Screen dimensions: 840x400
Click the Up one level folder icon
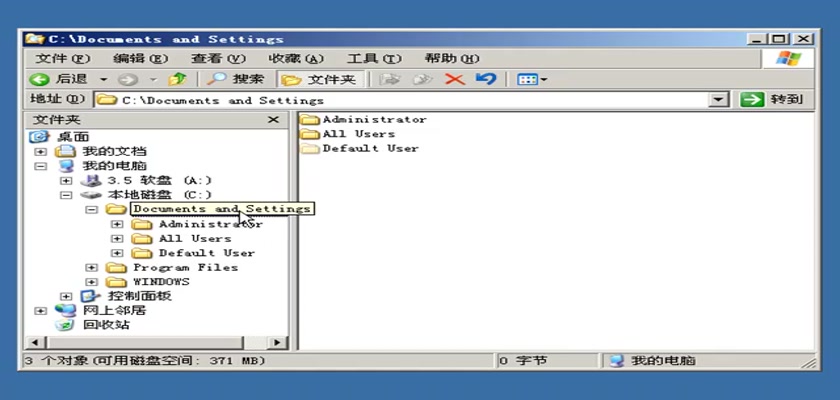click(178, 79)
